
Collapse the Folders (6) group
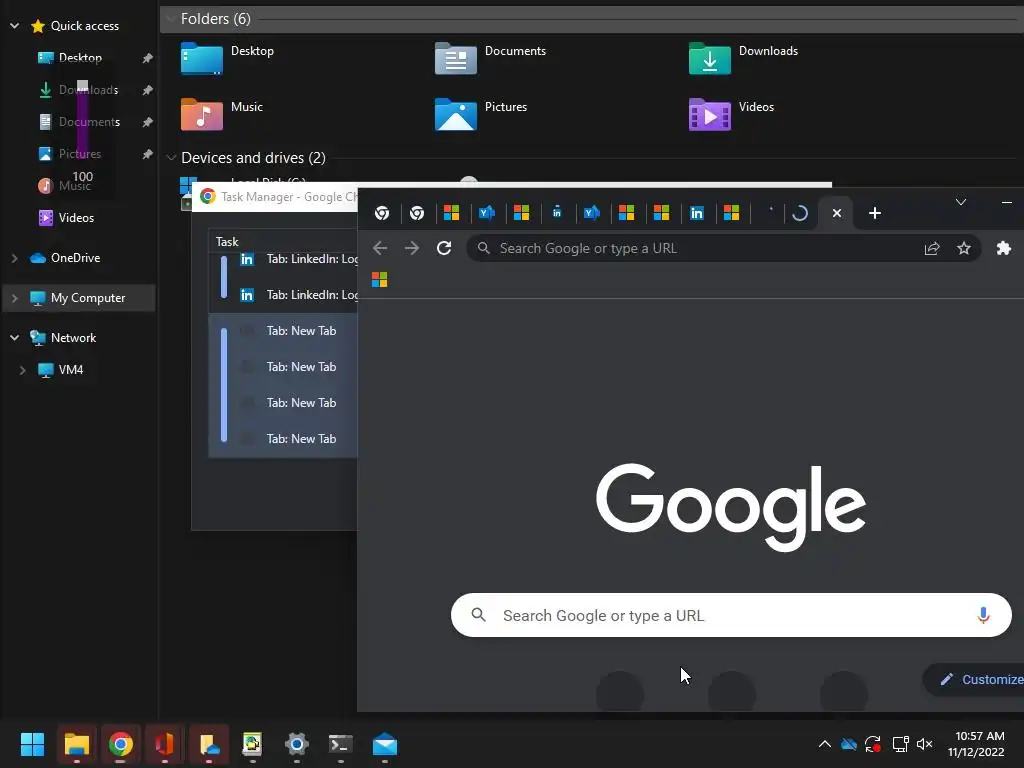click(x=170, y=19)
